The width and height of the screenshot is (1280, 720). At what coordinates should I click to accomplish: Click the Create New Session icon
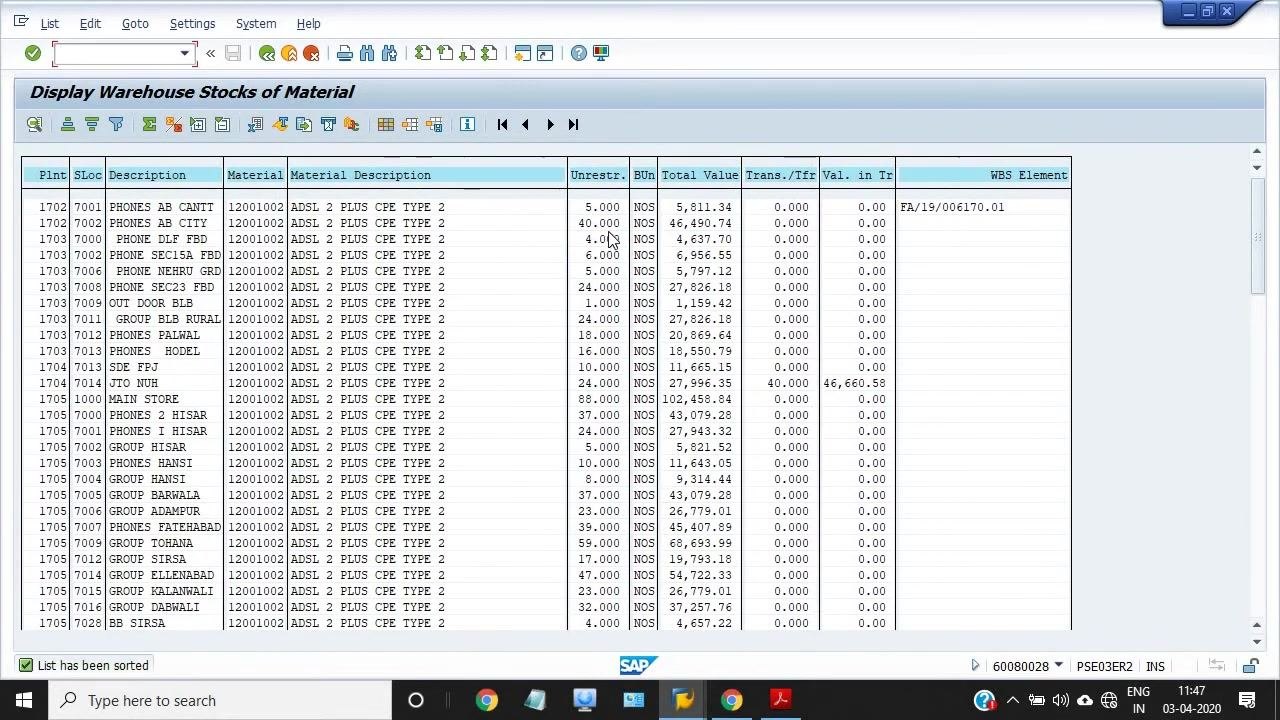[x=522, y=53]
